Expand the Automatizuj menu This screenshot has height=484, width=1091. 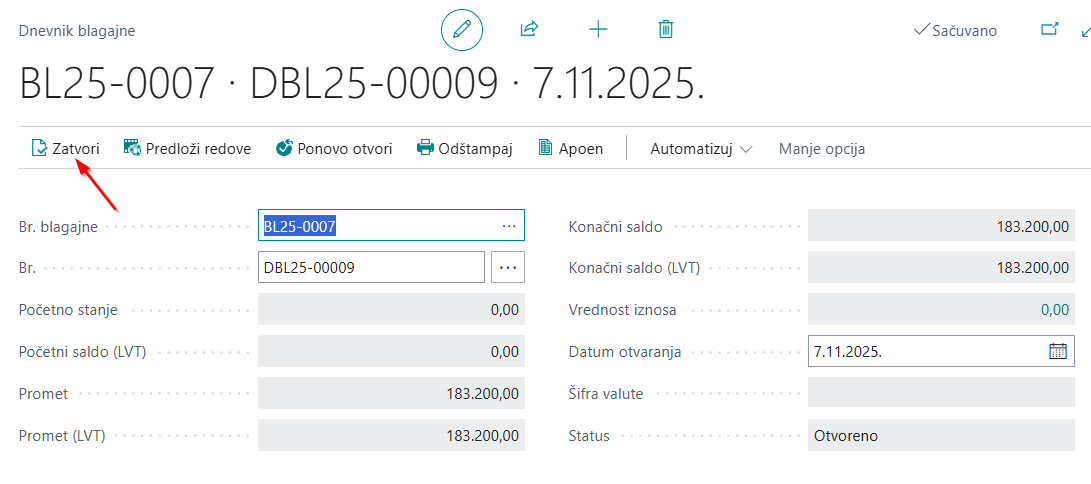701,149
